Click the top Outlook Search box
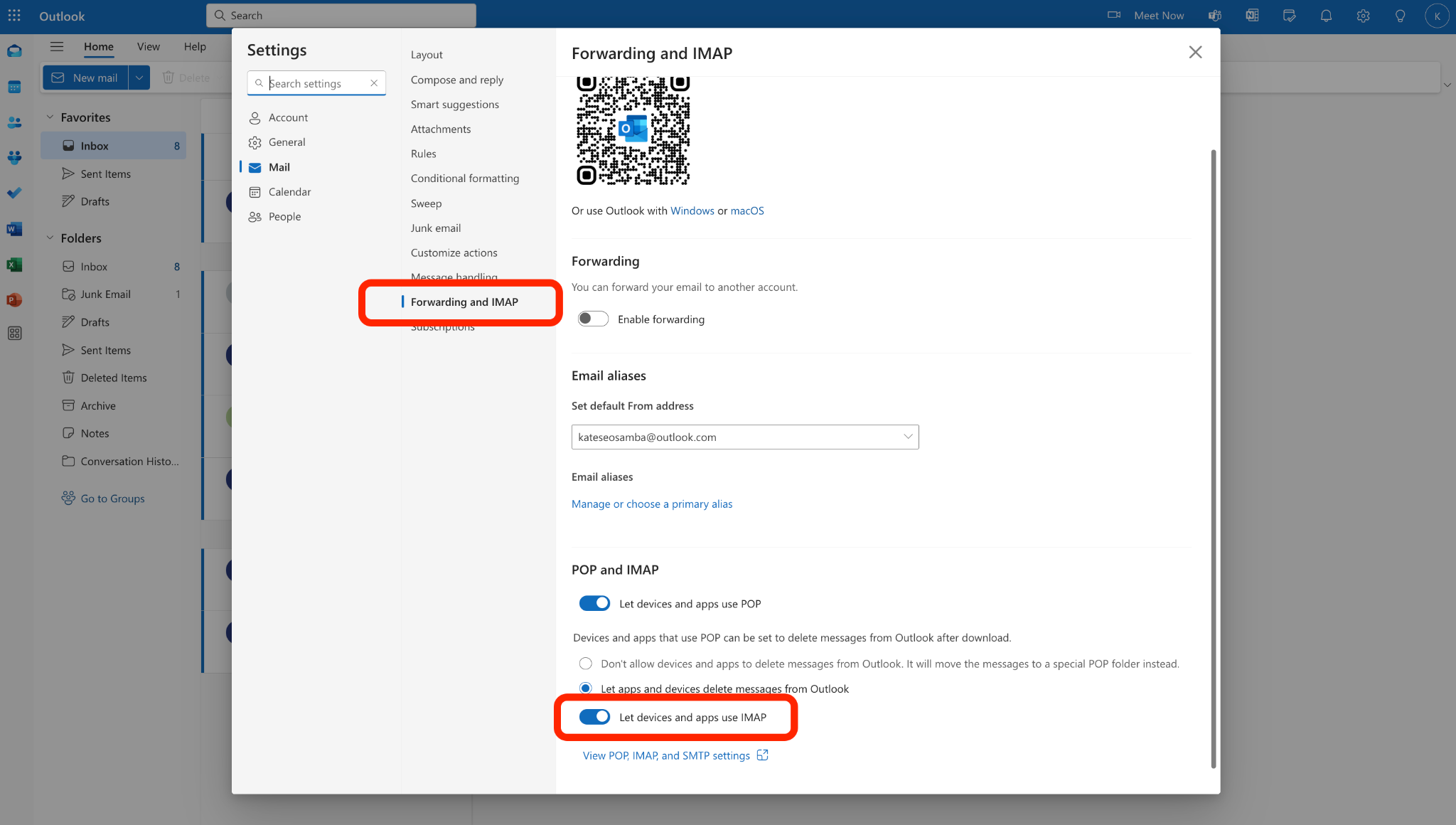Viewport: 1456px width, 825px height. (341, 15)
